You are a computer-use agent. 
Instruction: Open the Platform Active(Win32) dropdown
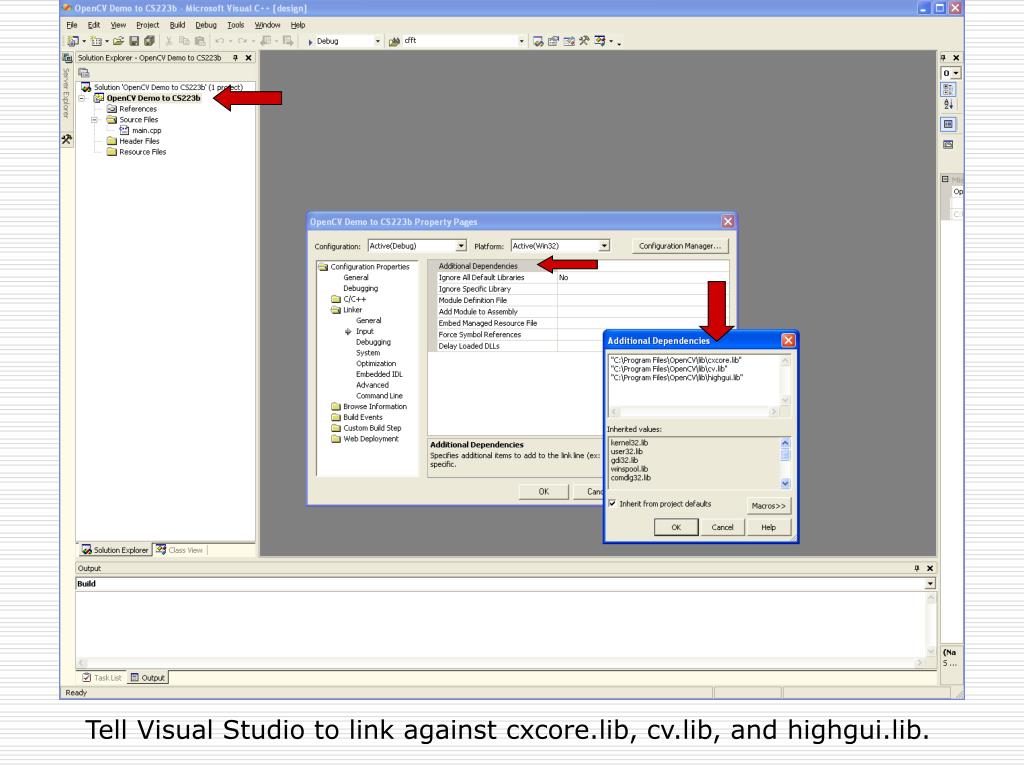[604, 246]
